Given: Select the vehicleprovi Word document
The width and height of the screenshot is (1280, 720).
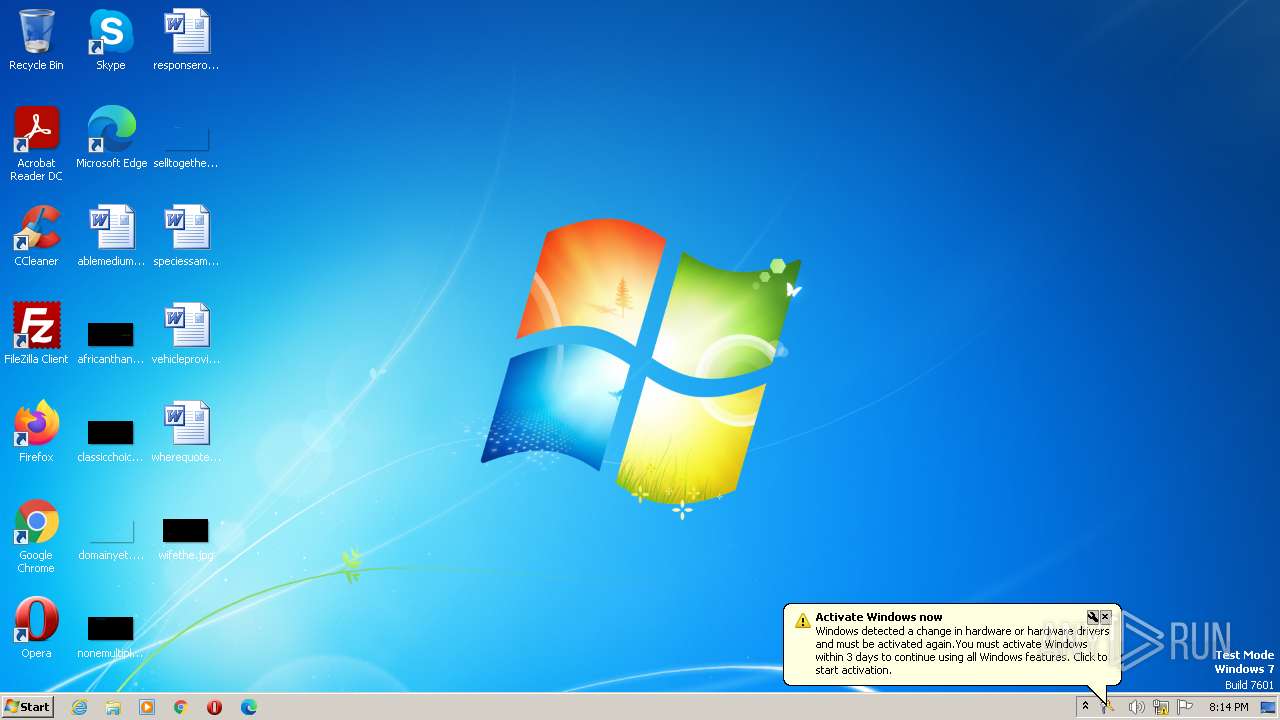Looking at the screenshot, I should [186, 334].
